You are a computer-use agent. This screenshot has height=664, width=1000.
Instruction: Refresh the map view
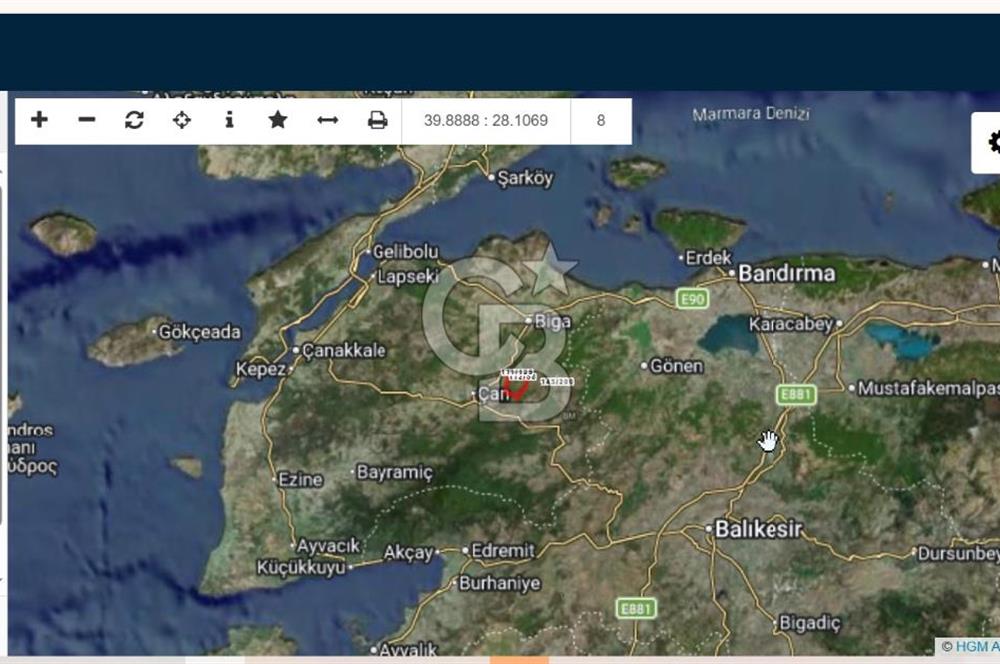[134, 120]
